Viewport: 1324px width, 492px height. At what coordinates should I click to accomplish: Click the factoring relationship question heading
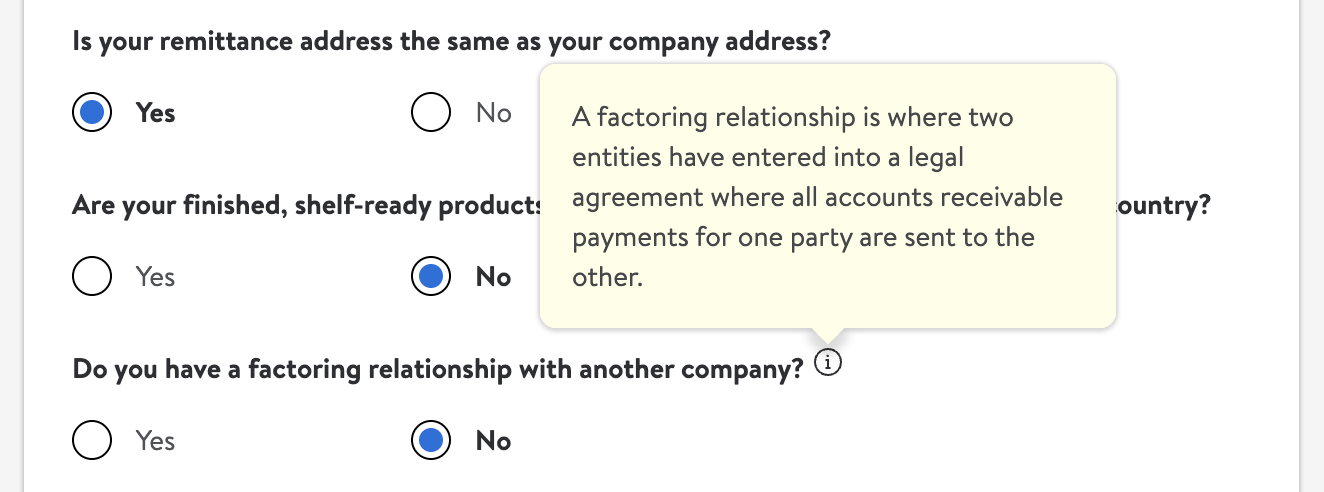(438, 370)
